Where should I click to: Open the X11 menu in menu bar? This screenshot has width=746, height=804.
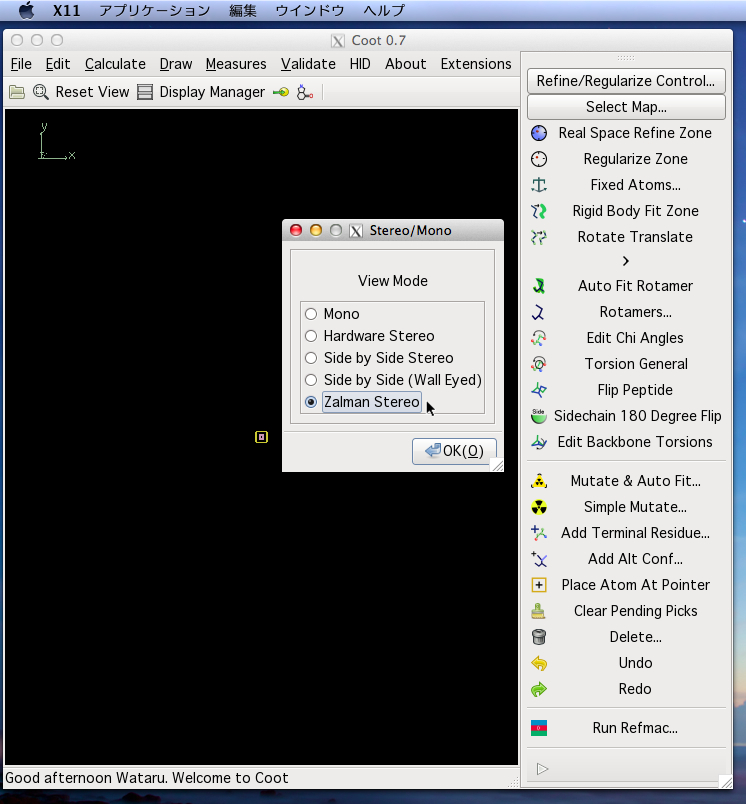tap(67, 10)
